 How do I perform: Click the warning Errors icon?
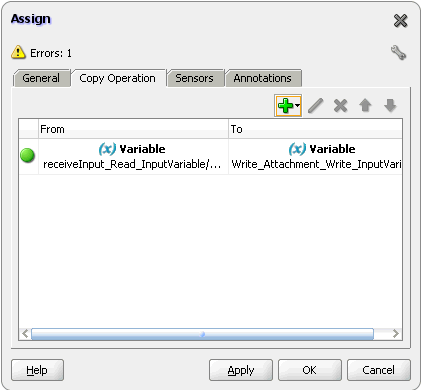click(18, 52)
